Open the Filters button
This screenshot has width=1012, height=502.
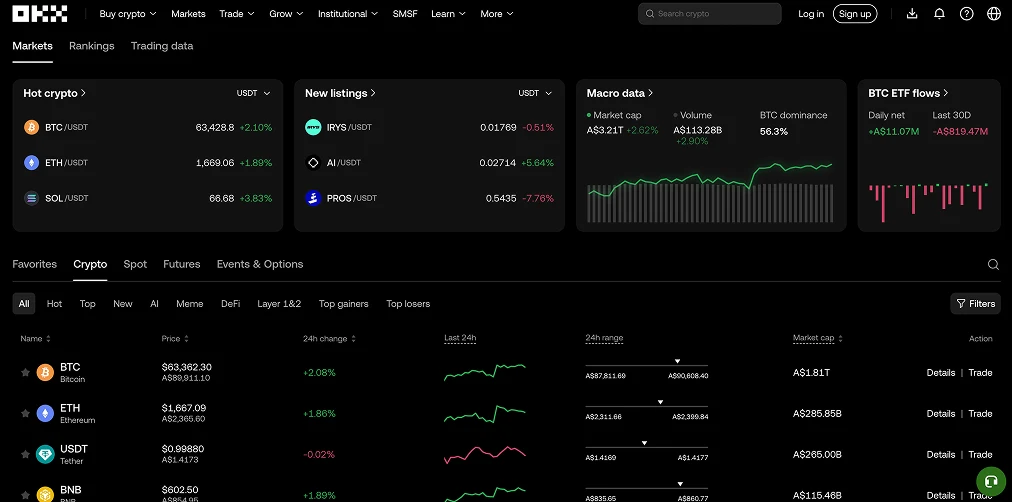coord(975,303)
